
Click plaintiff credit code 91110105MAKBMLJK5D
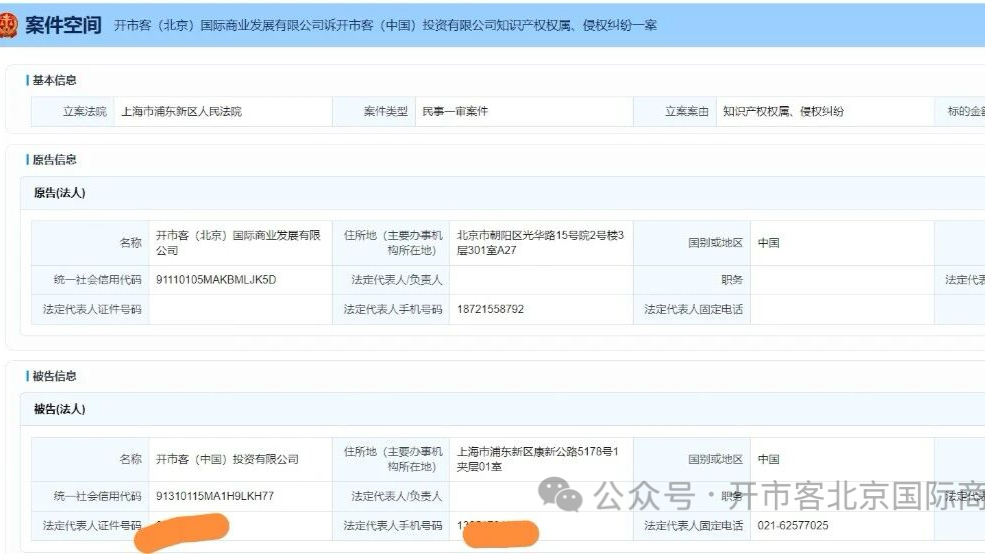click(x=216, y=280)
